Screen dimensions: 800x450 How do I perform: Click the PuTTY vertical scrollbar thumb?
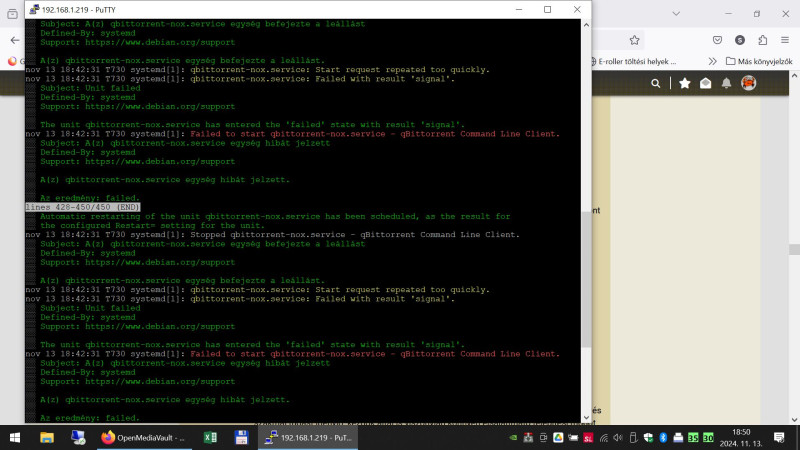[586, 280]
